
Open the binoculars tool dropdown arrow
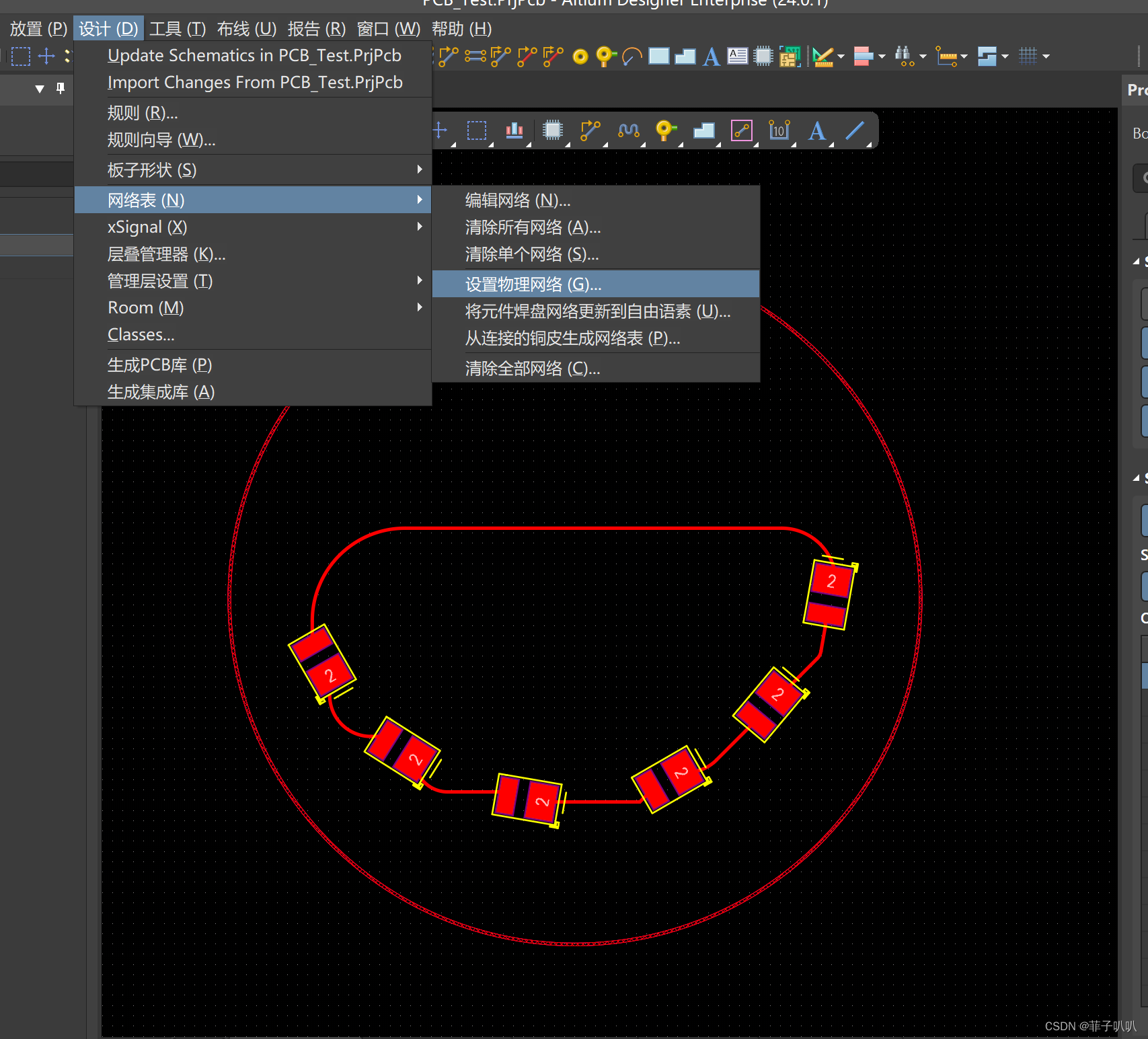923,56
